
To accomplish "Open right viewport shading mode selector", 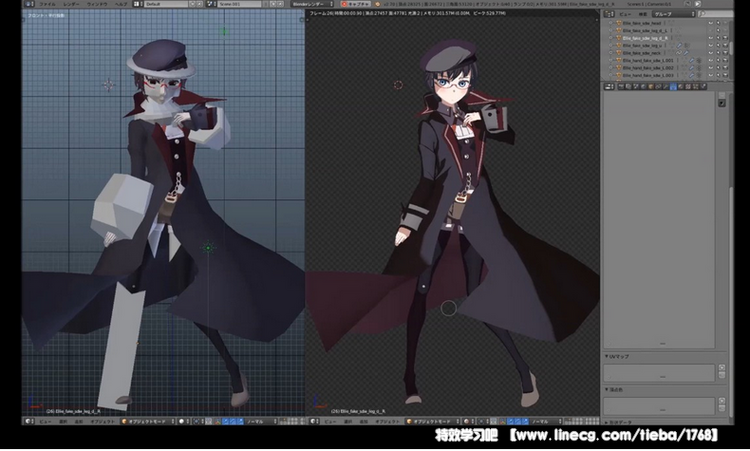I will (x=468, y=421).
